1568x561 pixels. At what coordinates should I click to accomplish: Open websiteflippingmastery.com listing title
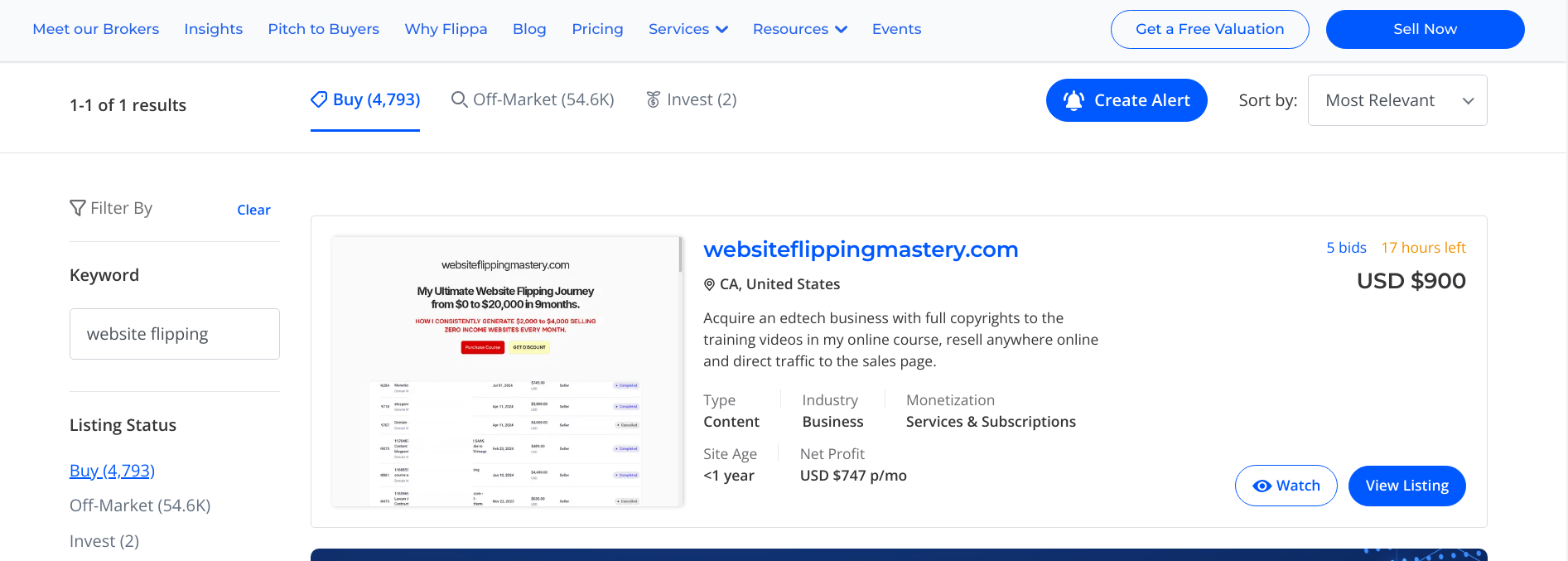pyautogui.click(x=861, y=249)
